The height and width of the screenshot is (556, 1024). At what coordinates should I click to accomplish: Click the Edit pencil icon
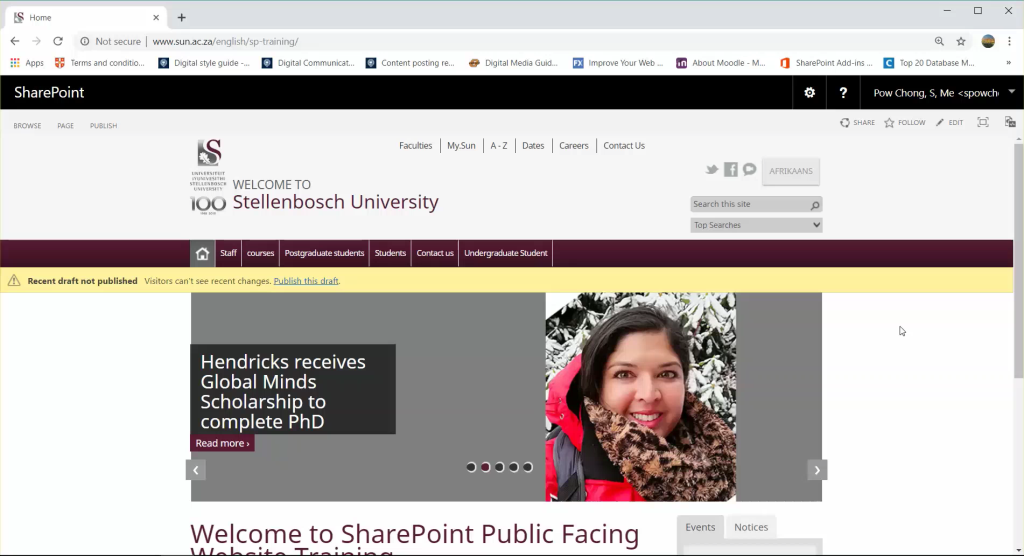[x=940, y=123]
